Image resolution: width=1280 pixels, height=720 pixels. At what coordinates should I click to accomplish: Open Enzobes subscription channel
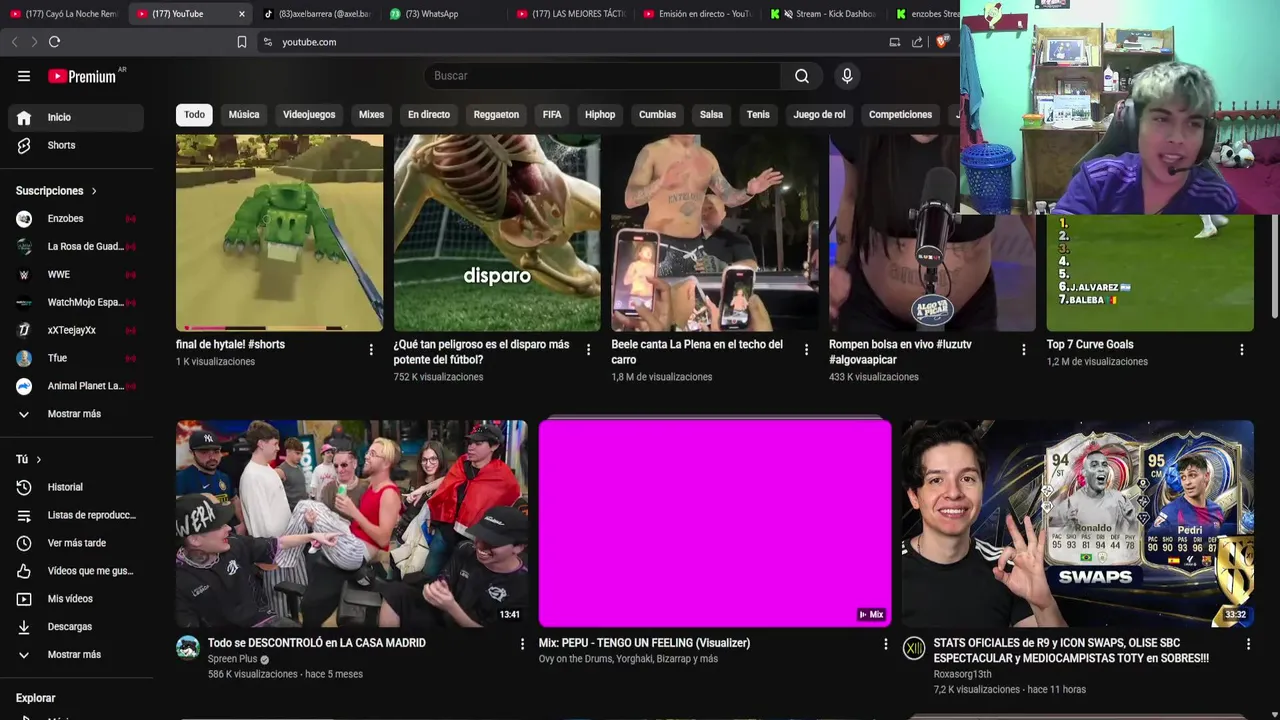pos(76,219)
